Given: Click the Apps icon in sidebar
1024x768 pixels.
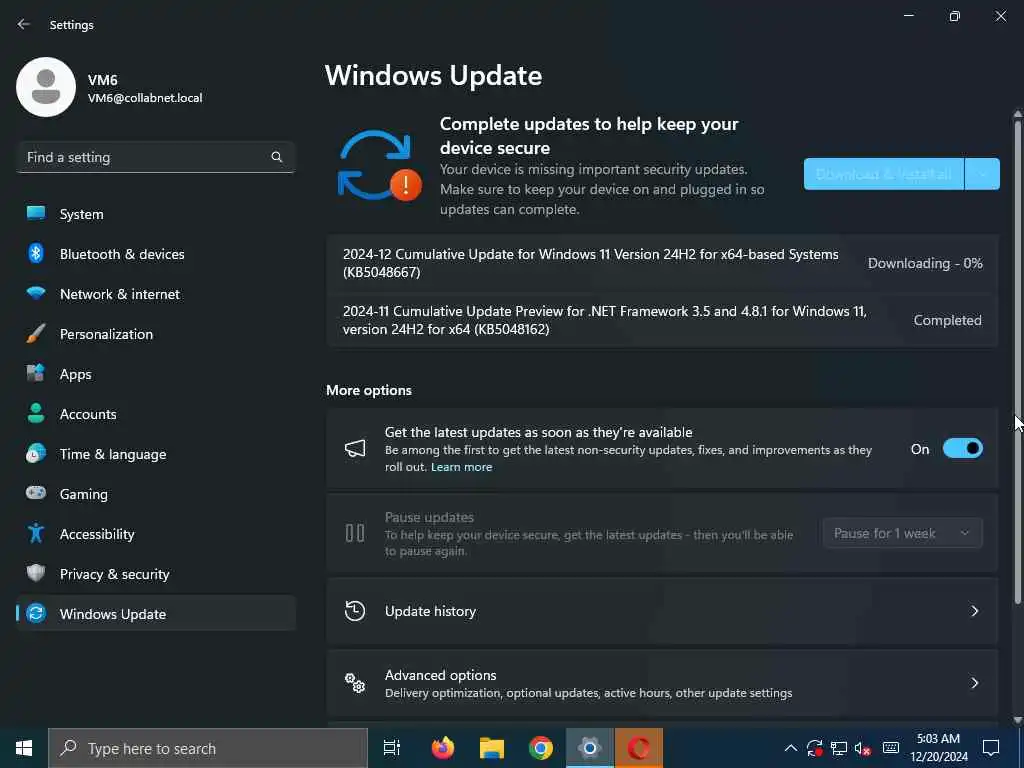Looking at the screenshot, I should point(36,374).
